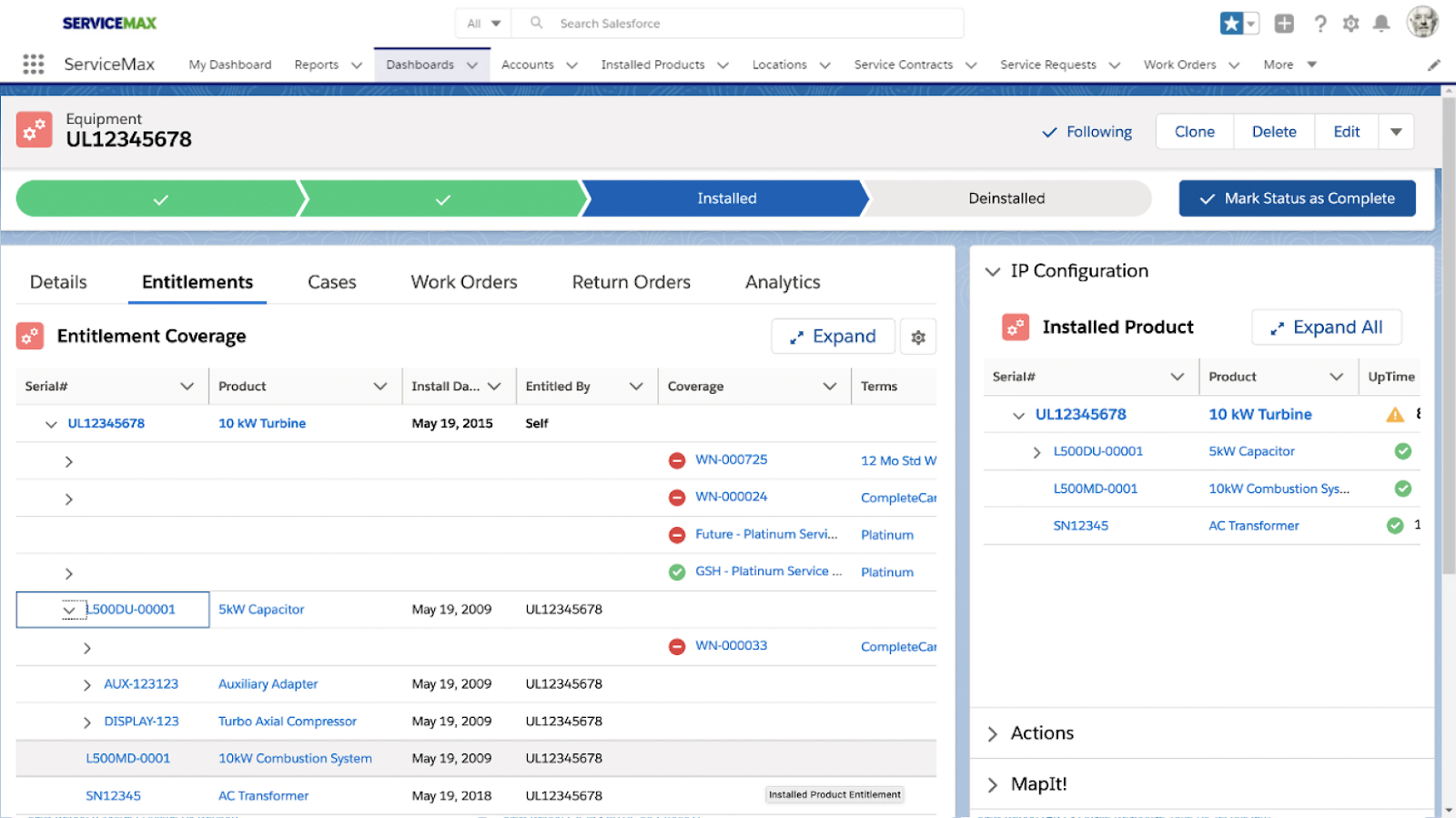Screen dimensions: 1456x818
Task: Click Expand in Entitlement Coverage
Action: [833, 337]
